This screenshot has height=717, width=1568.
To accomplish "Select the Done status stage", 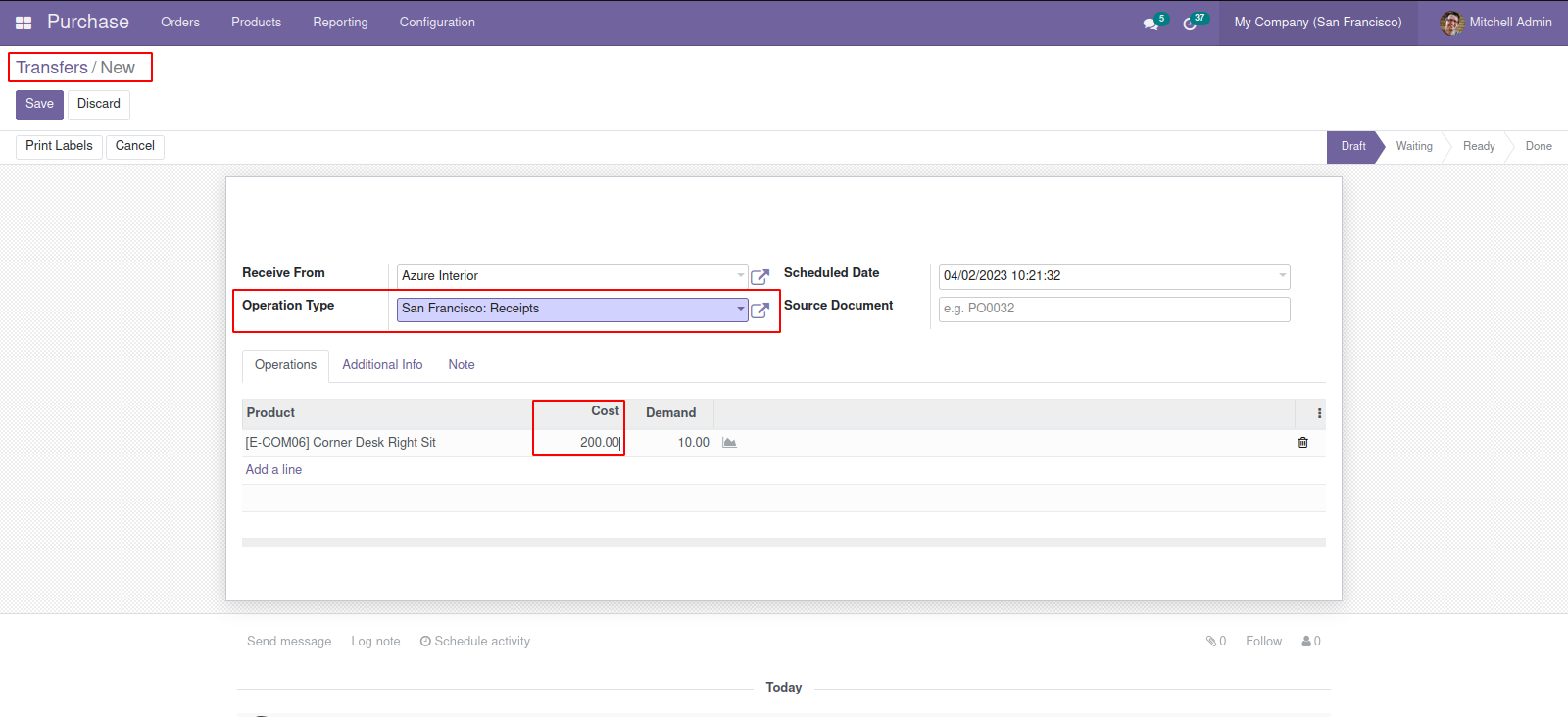I will [x=1539, y=146].
